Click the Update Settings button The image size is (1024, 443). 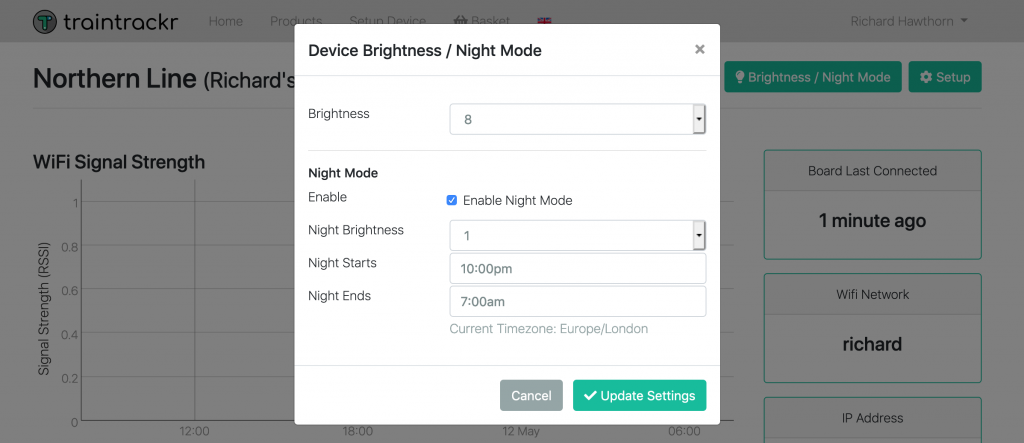[639, 395]
